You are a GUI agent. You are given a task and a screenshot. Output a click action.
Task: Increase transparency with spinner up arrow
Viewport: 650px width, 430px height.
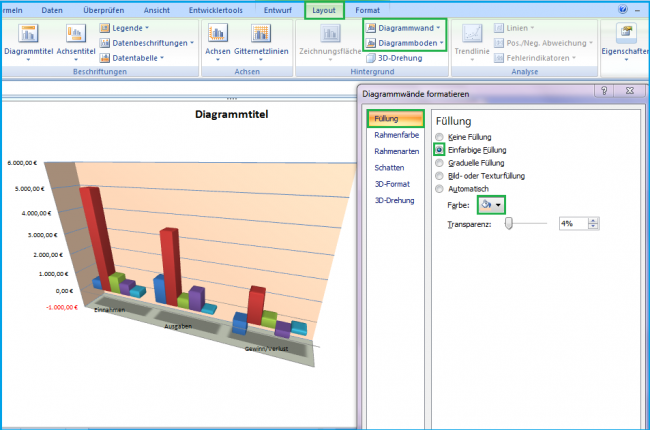point(593,221)
